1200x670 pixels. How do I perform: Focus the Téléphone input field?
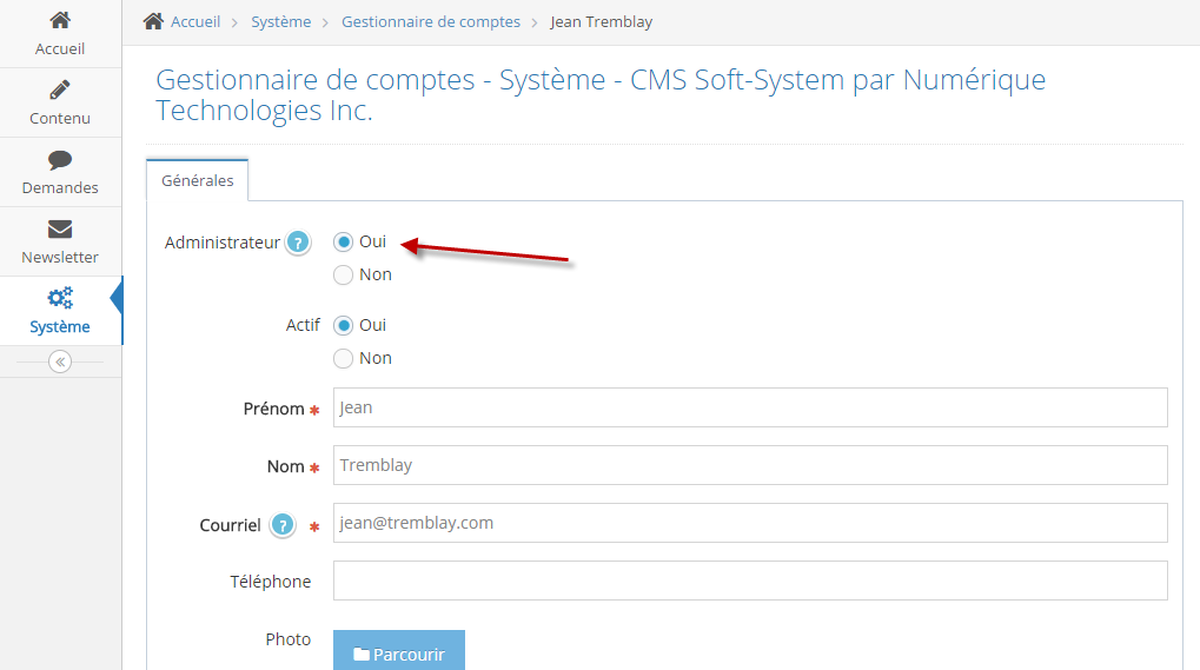click(x=750, y=580)
